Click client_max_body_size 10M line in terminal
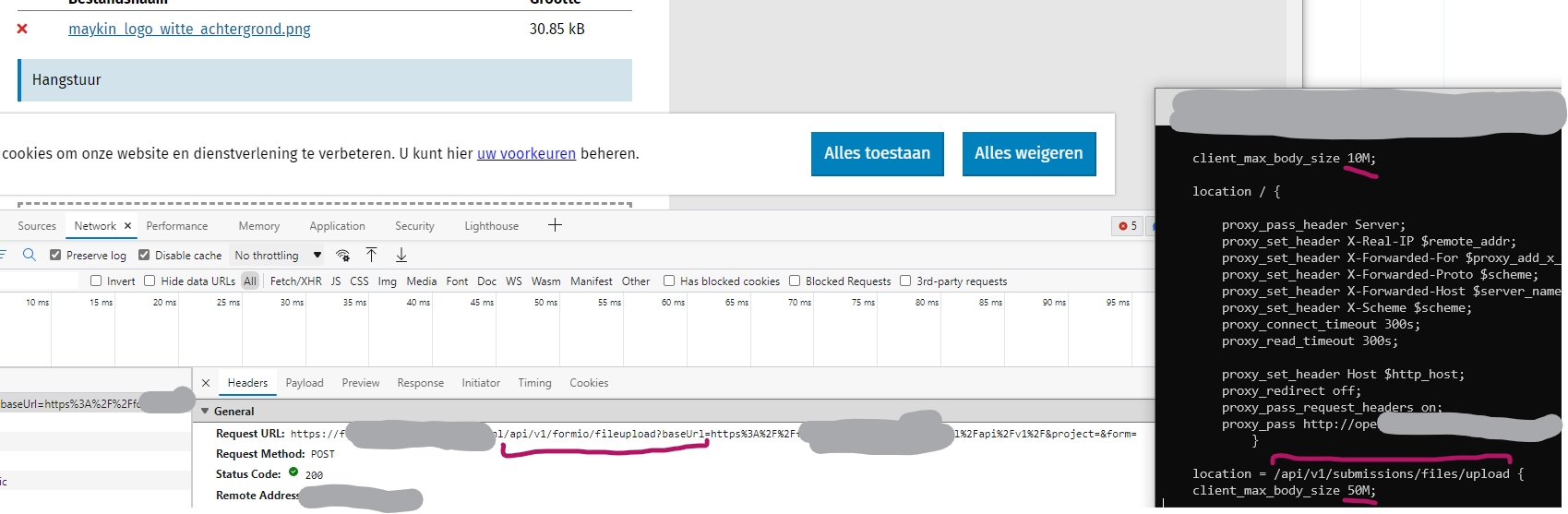This screenshot has height=514, width=1568. click(x=1284, y=159)
